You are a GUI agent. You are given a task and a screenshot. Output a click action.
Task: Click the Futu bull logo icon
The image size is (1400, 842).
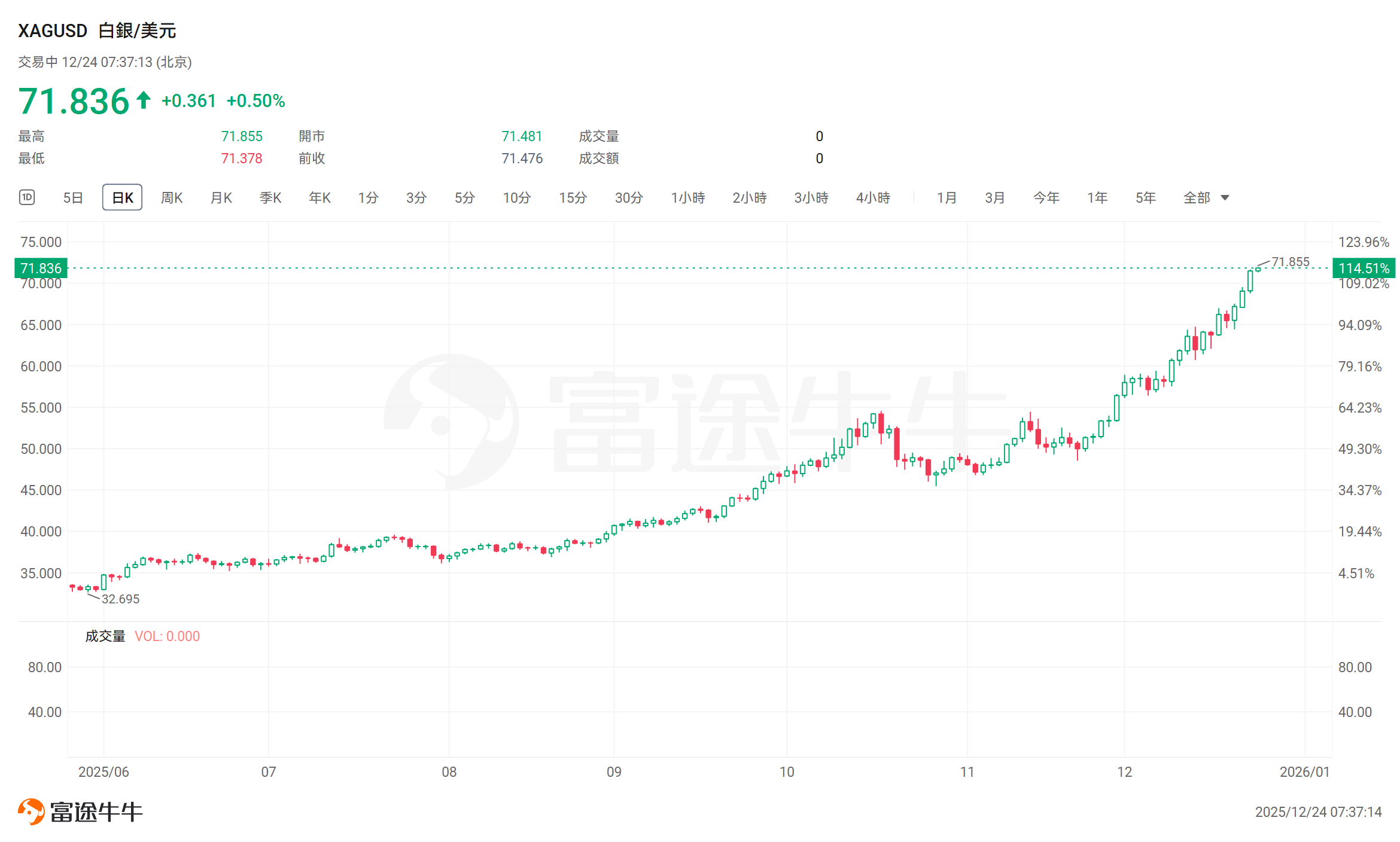pos(31,812)
